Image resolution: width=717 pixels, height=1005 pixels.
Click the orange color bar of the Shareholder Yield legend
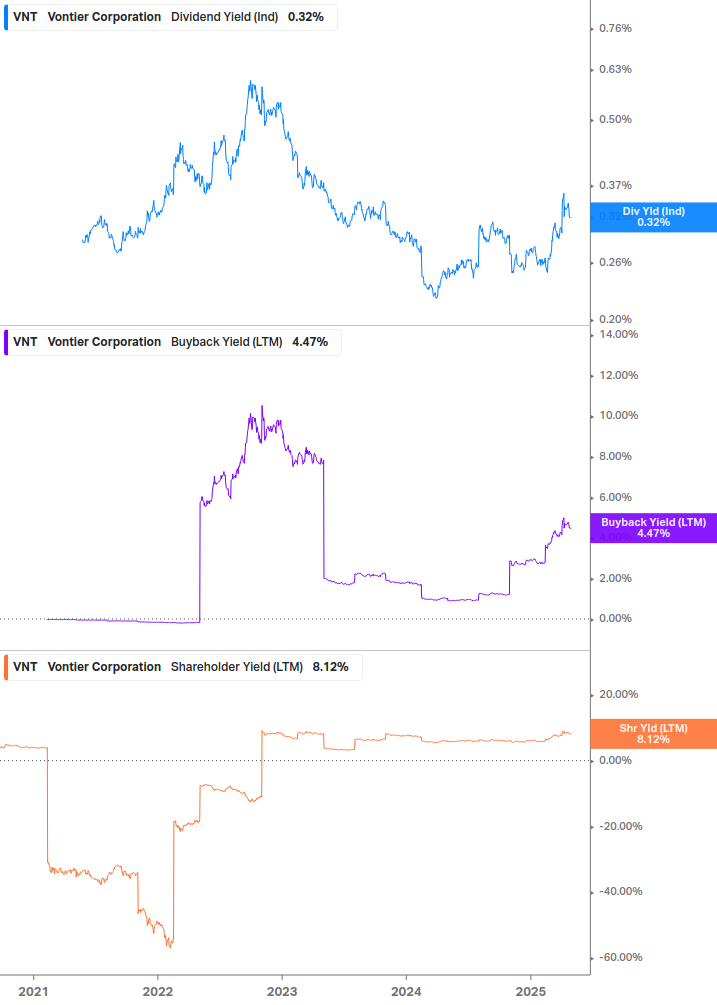pos(6,667)
